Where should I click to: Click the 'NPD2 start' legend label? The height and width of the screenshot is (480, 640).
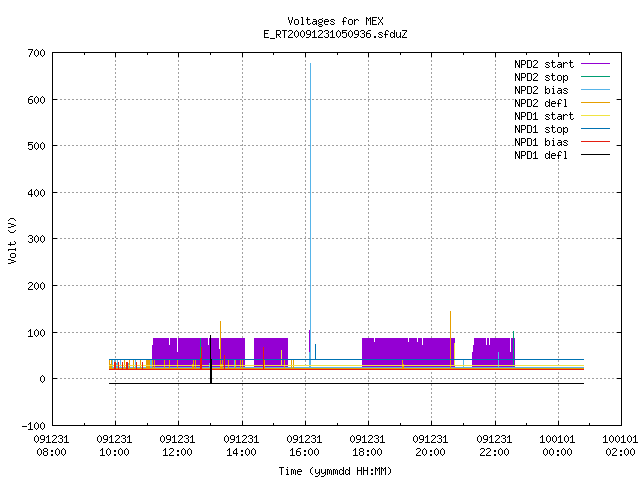(544, 64)
